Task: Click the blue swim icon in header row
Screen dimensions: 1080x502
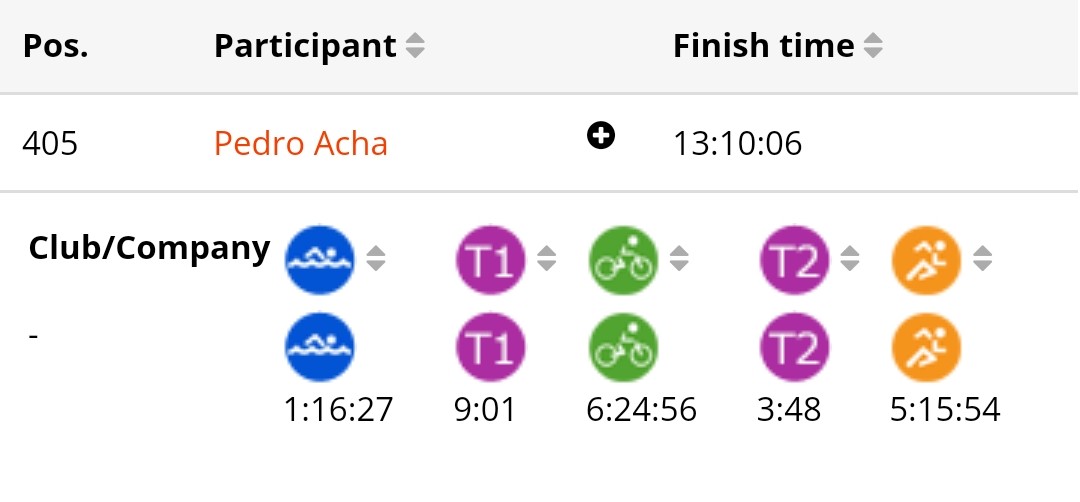Action: 320,260
